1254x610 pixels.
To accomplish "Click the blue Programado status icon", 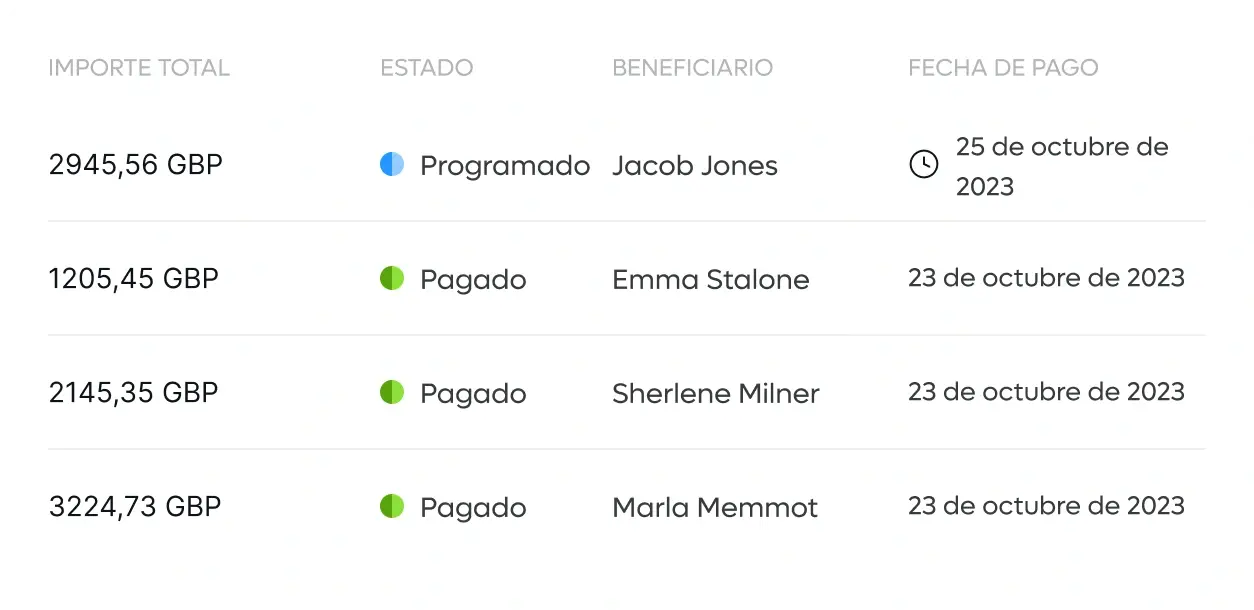I will pyautogui.click(x=392, y=165).
